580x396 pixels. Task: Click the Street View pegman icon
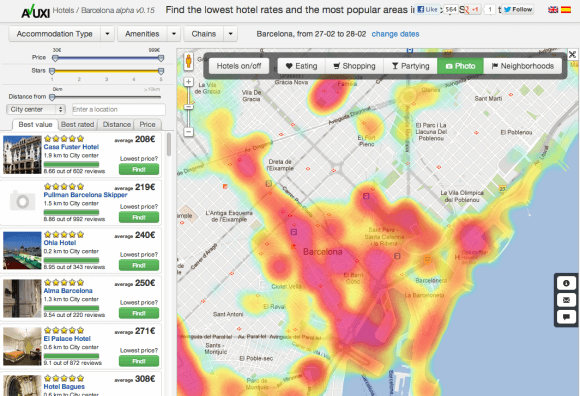pos(188,61)
